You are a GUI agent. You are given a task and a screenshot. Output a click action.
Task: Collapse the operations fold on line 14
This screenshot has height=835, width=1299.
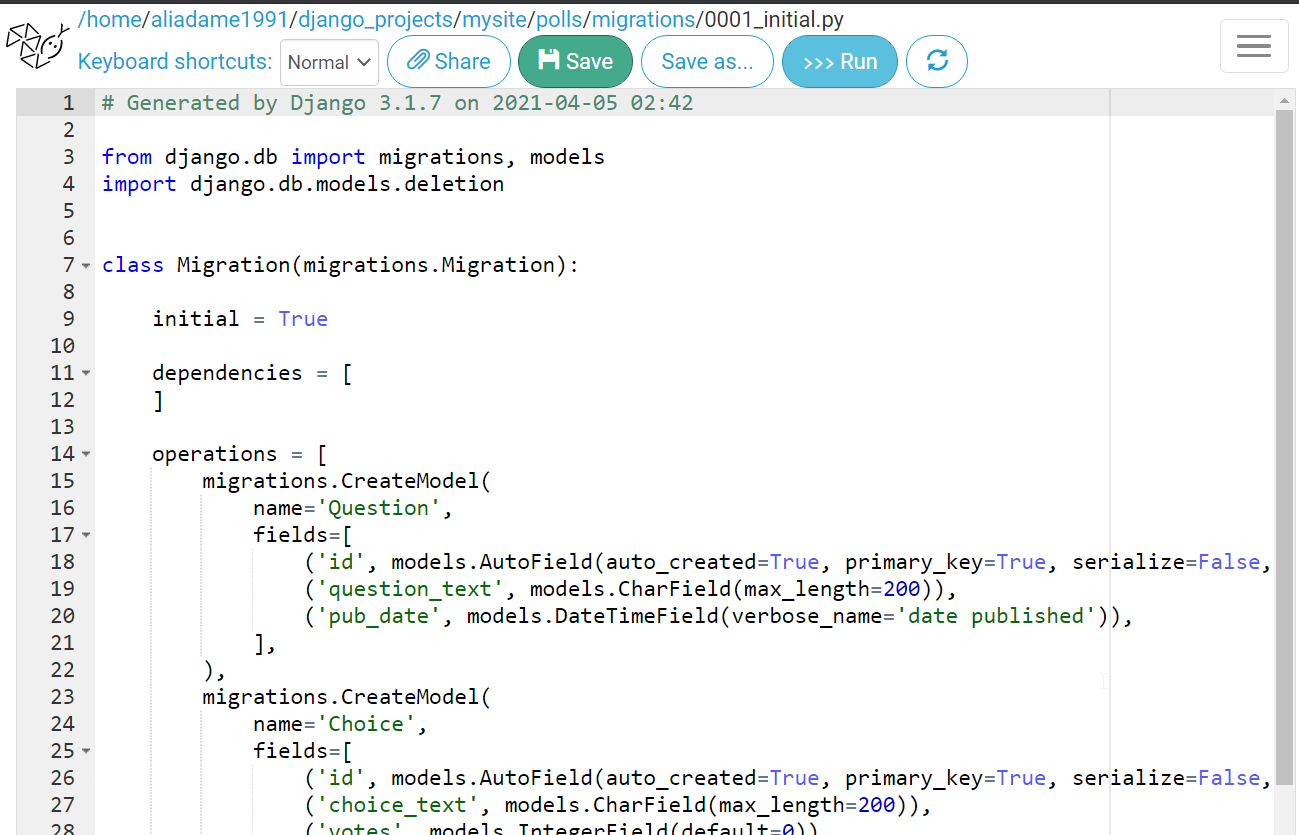(x=86, y=455)
